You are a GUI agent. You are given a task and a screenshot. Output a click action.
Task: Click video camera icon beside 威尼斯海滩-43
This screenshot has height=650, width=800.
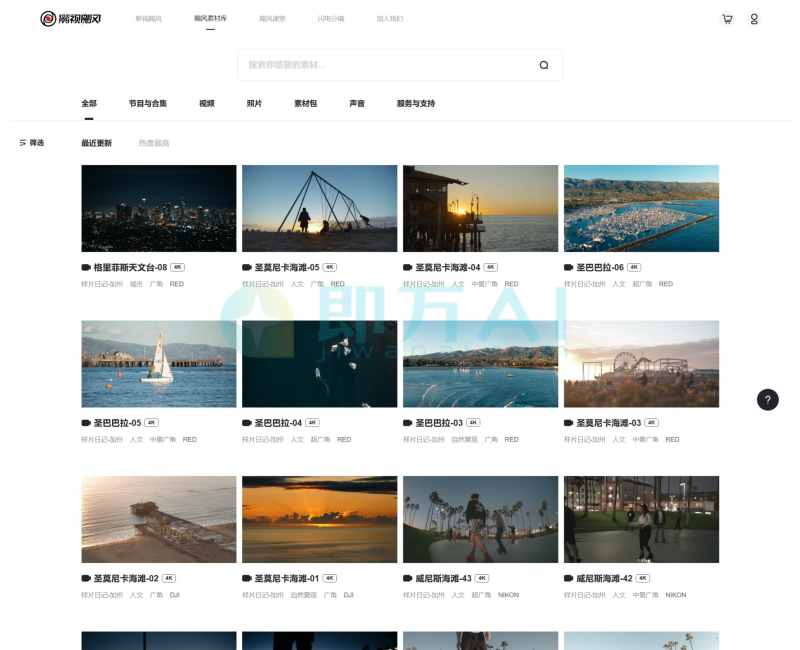408,579
